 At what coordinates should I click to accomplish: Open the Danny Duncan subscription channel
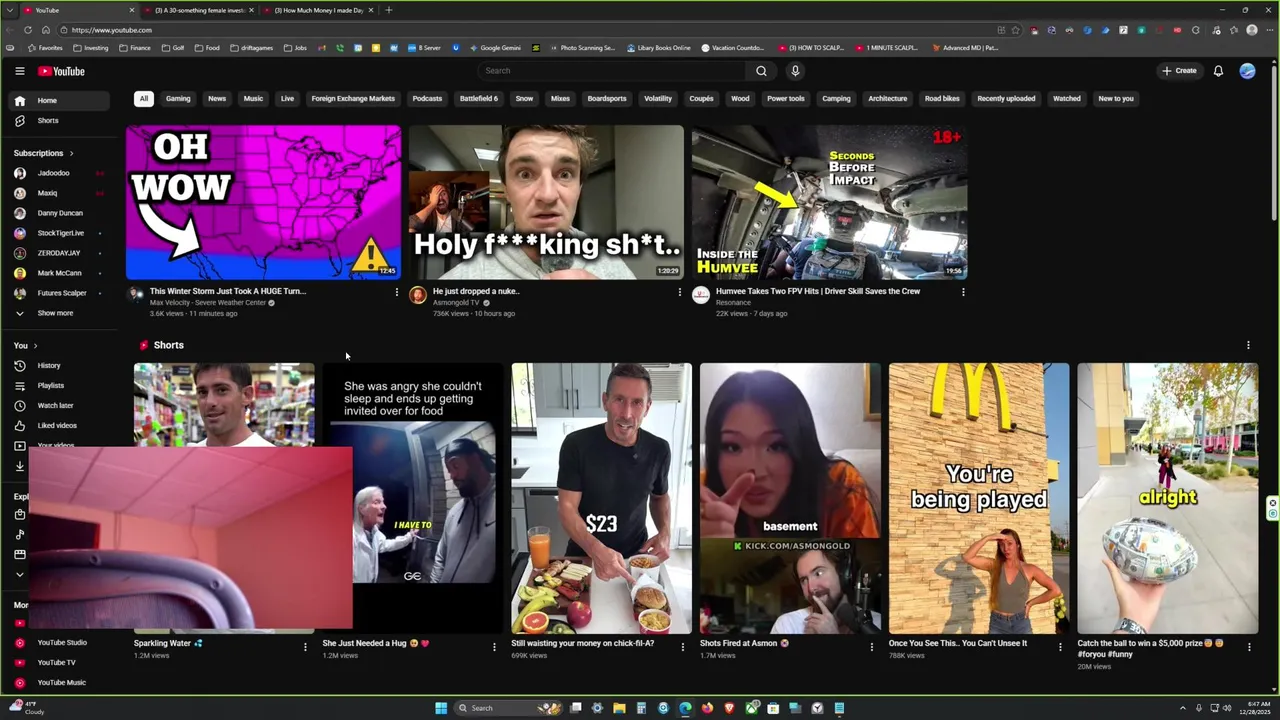[60, 213]
